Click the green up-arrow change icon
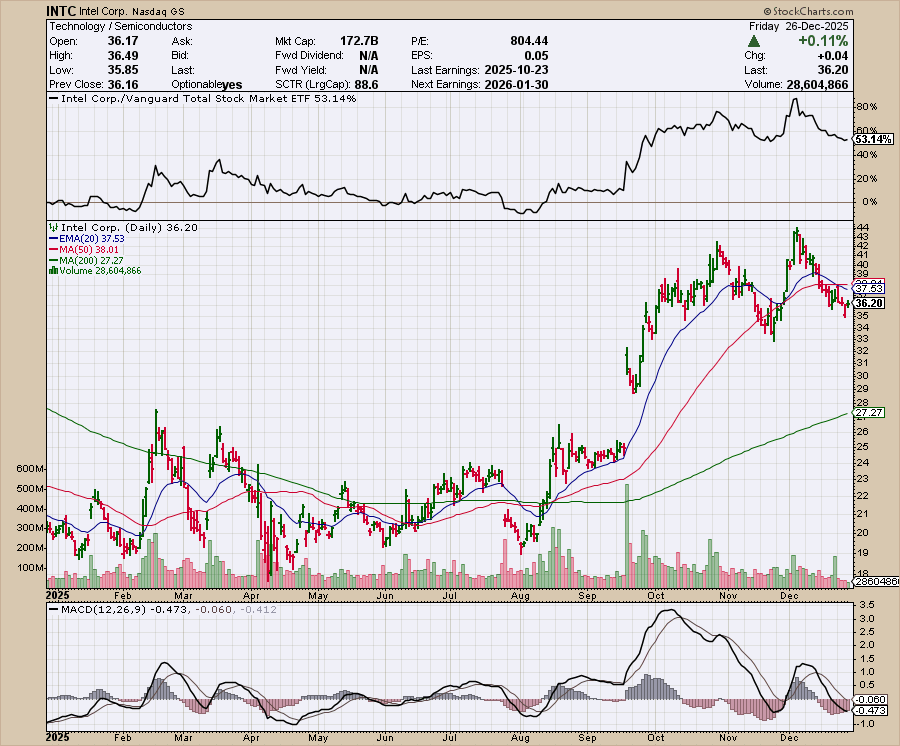The height and width of the screenshot is (746, 900). 754,41
